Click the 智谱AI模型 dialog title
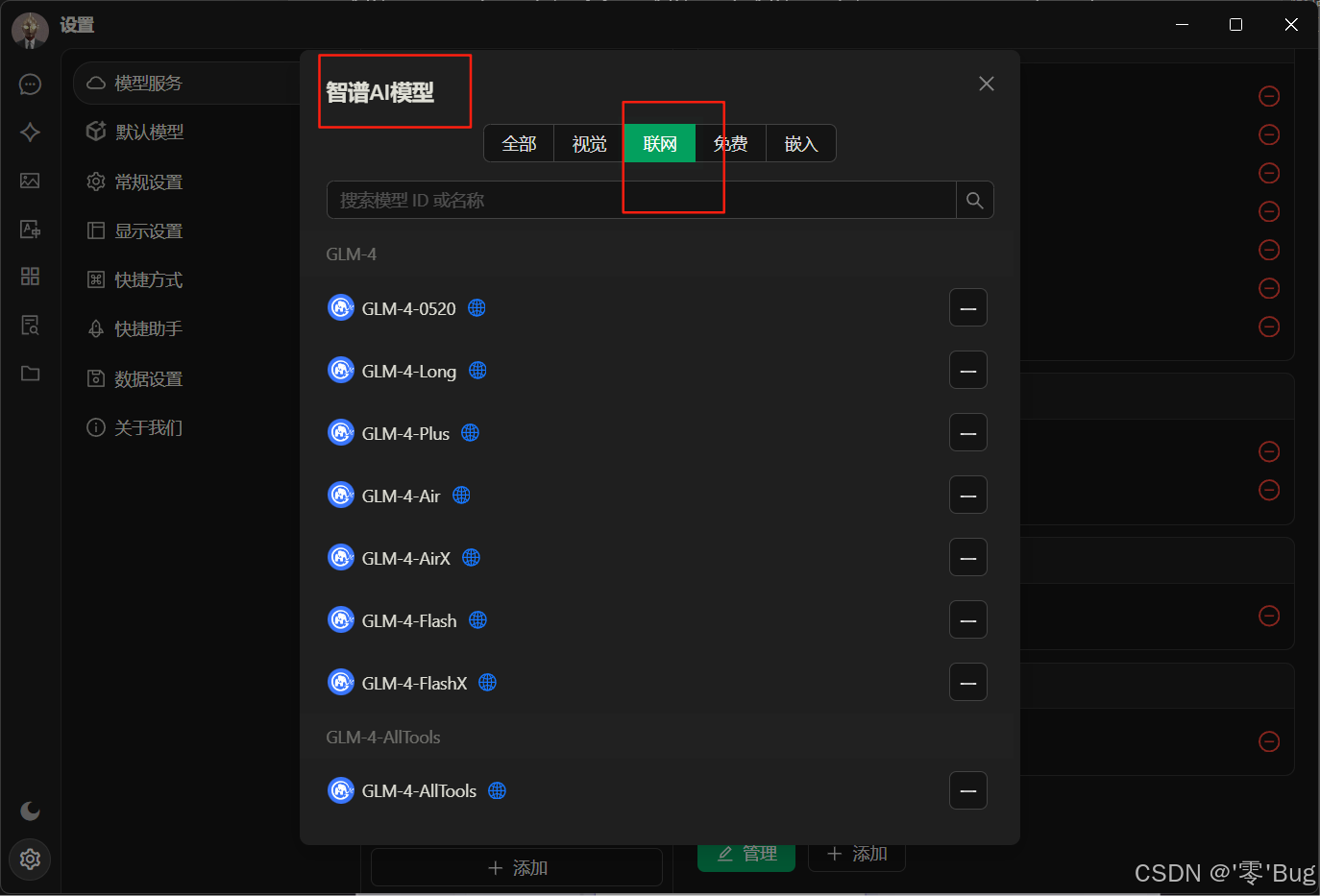The height and width of the screenshot is (896, 1320). point(379,92)
